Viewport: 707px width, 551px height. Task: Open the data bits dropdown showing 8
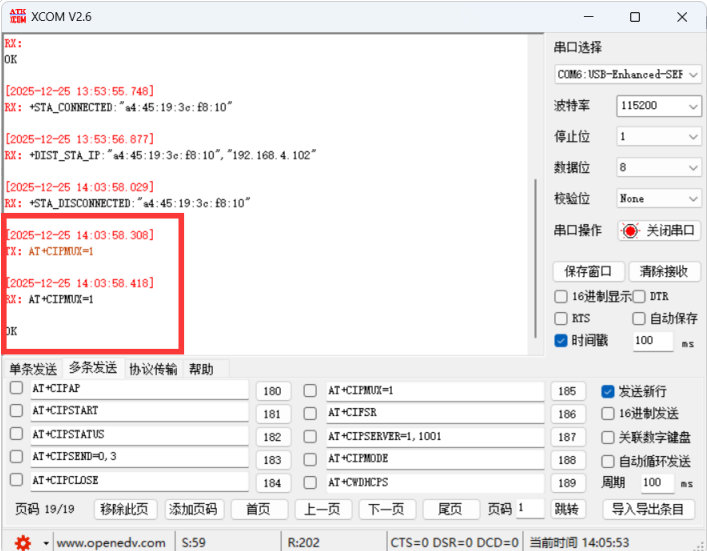(659, 168)
